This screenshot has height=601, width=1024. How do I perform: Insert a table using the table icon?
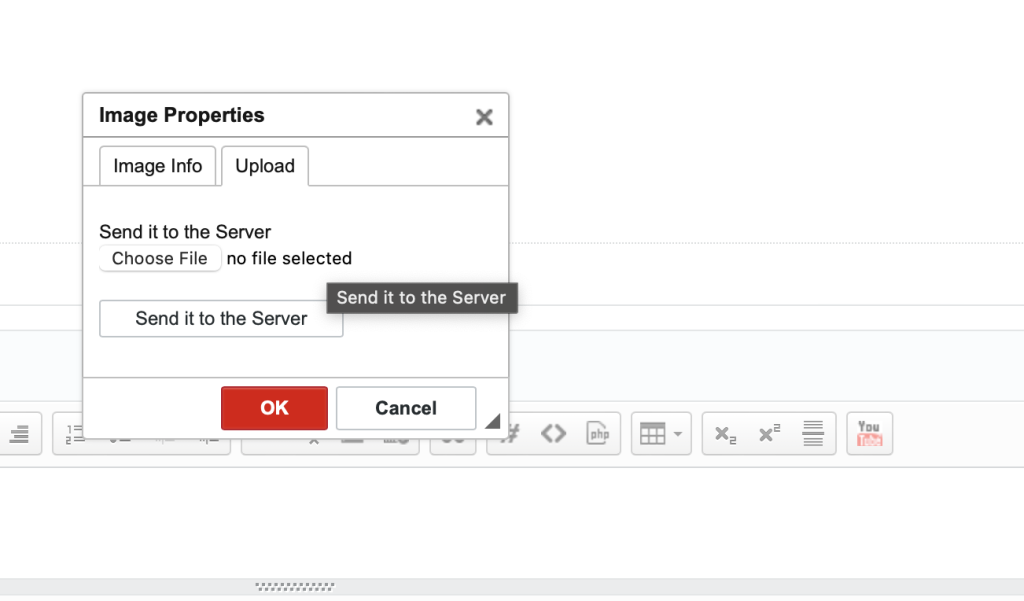[x=652, y=434]
